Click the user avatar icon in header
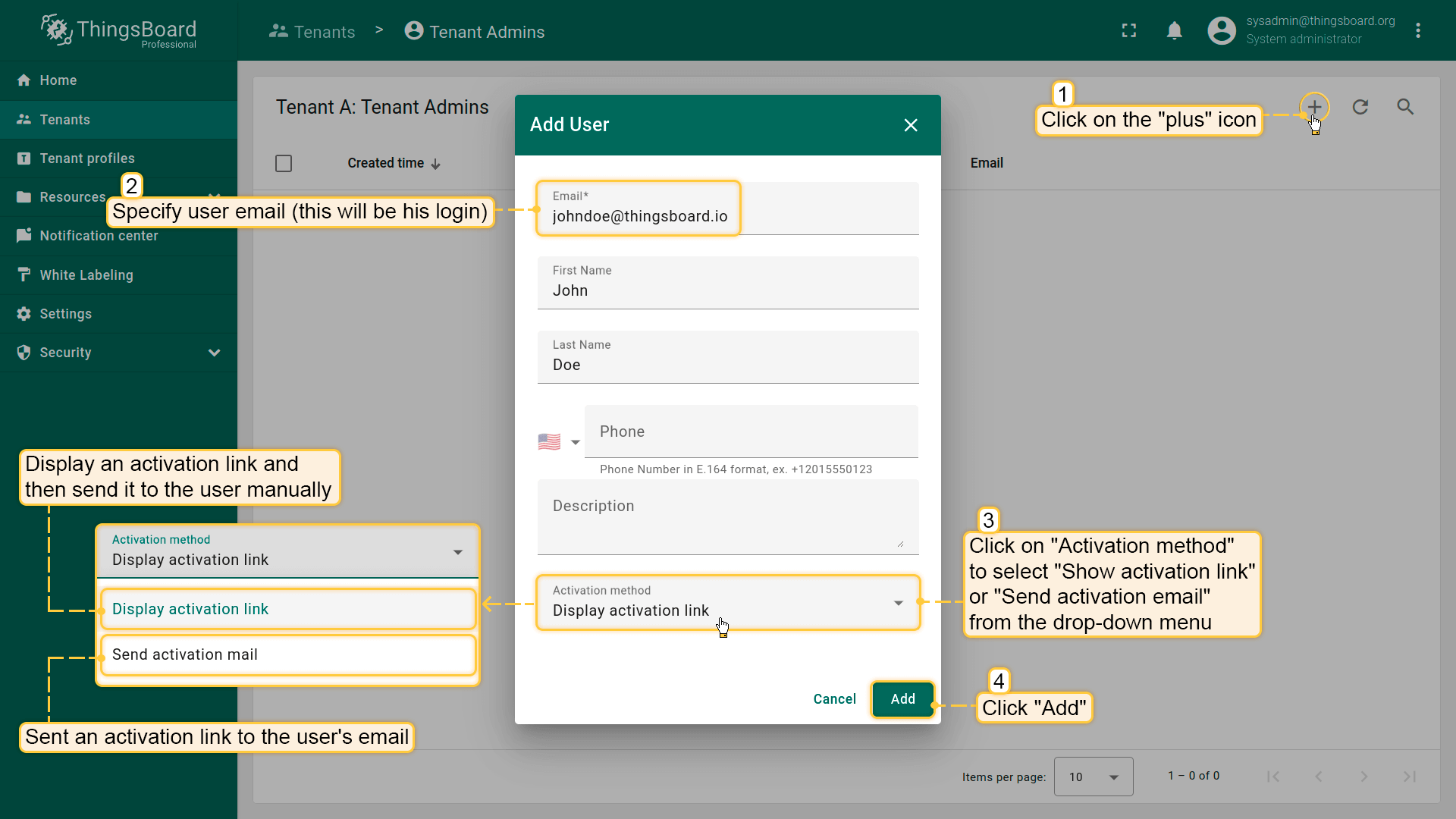The height and width of the screenshot is (819, 1456). click(1222, 30)
